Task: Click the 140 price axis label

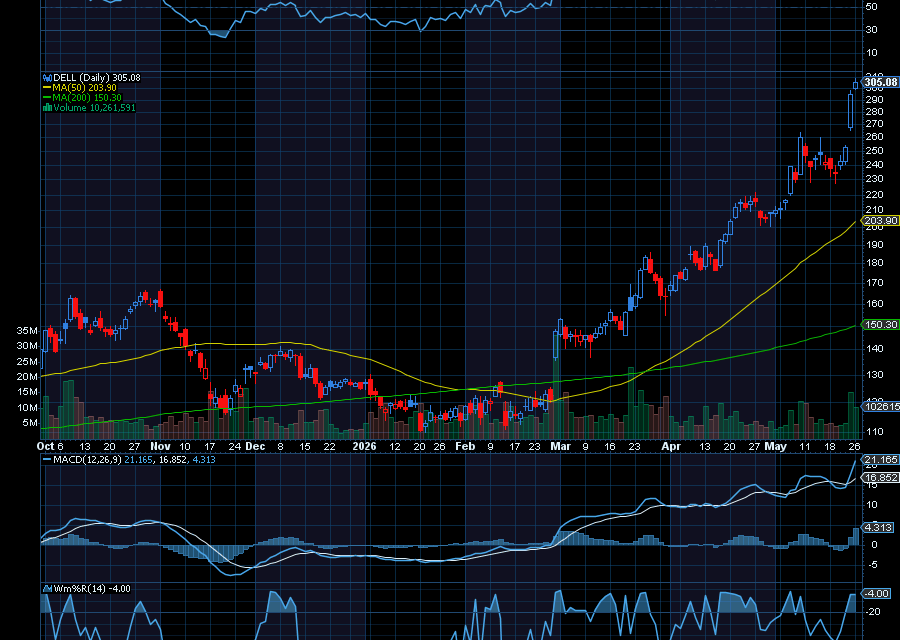Action: 875,349
